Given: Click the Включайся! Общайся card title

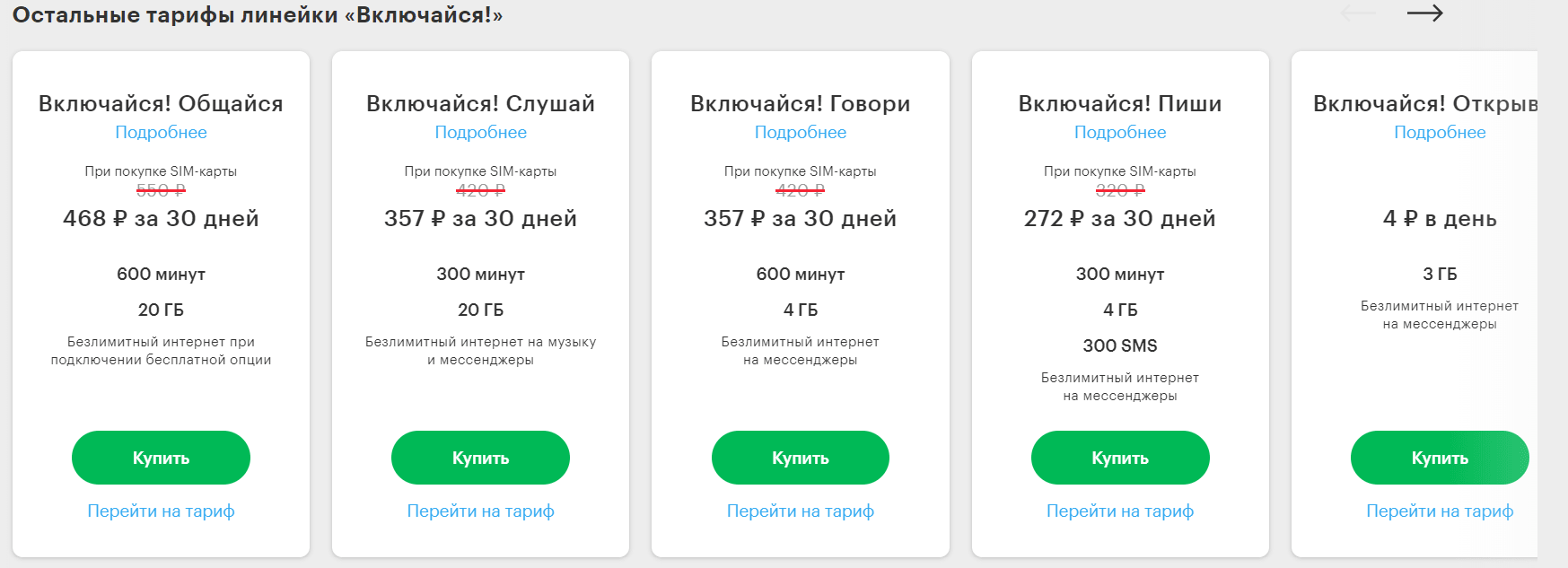Looking at the screenshot, I should [x=161, y=104].
